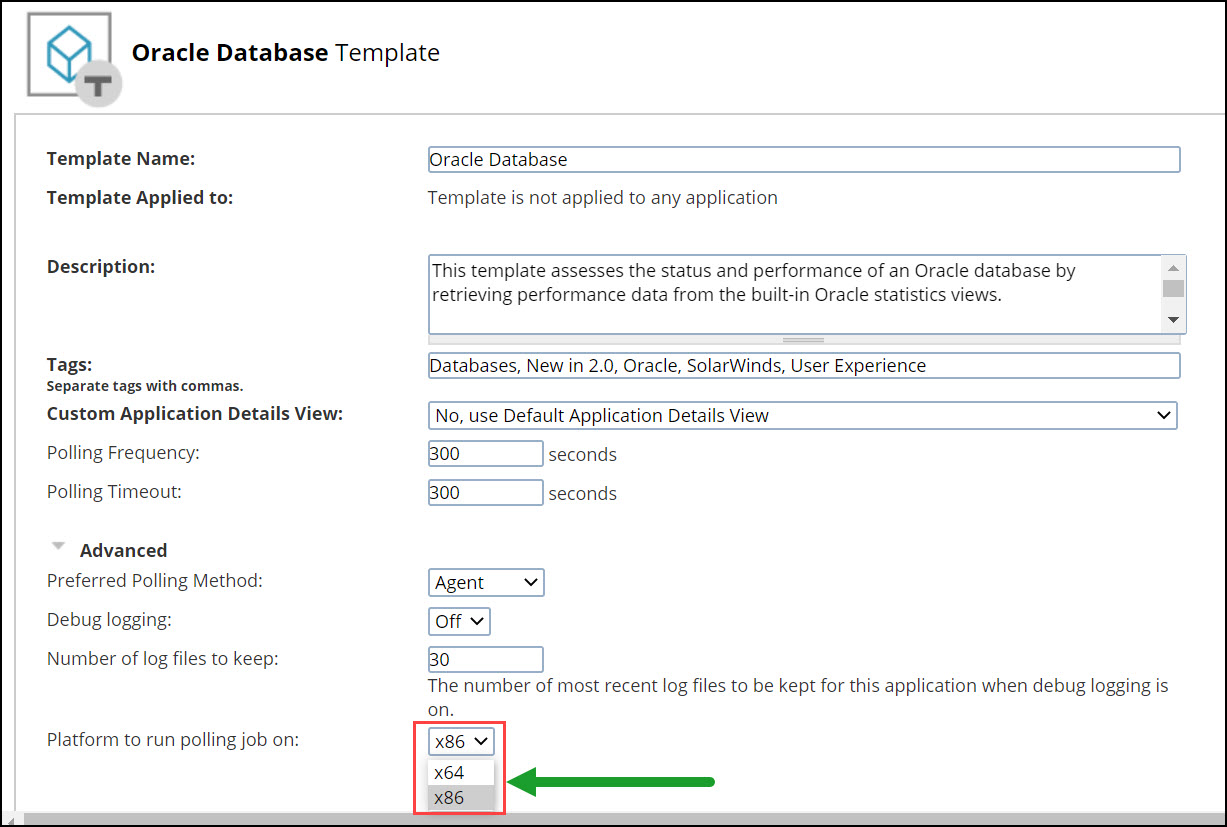Click the Polling Timeout value field
This screenshot has width=1227, height=827.
pos(485,492)
